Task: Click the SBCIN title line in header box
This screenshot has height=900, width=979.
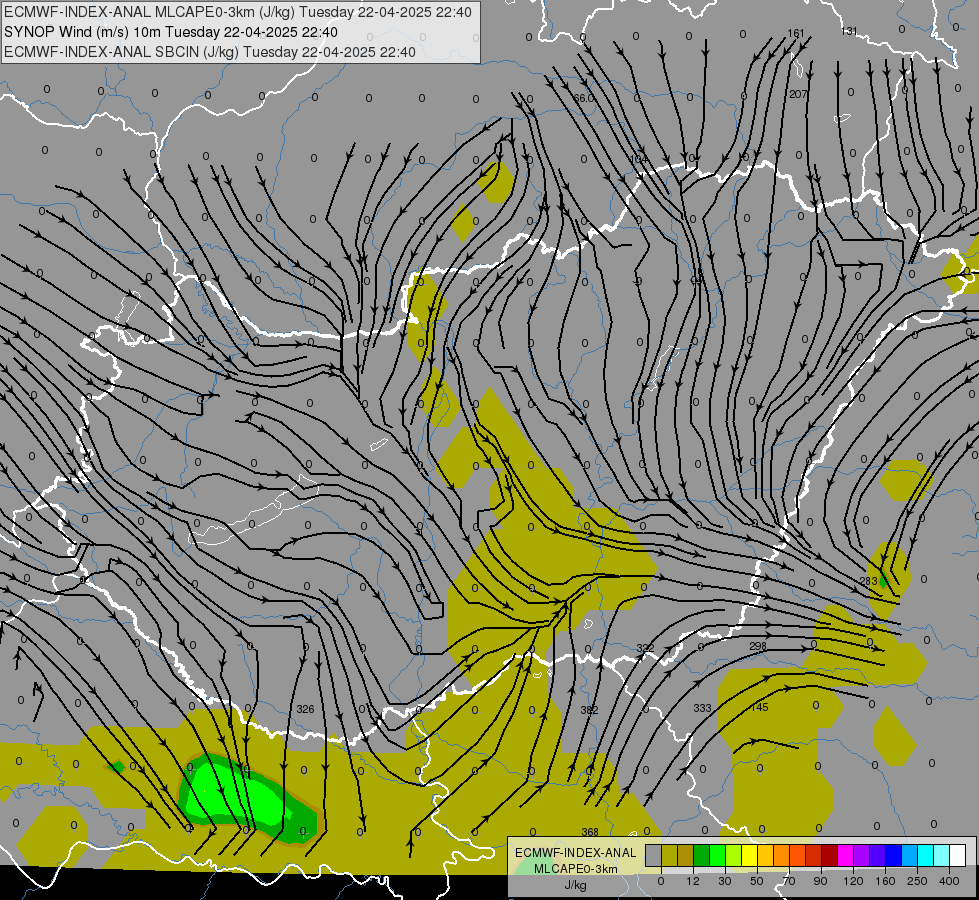Action: tap(210, 52)
